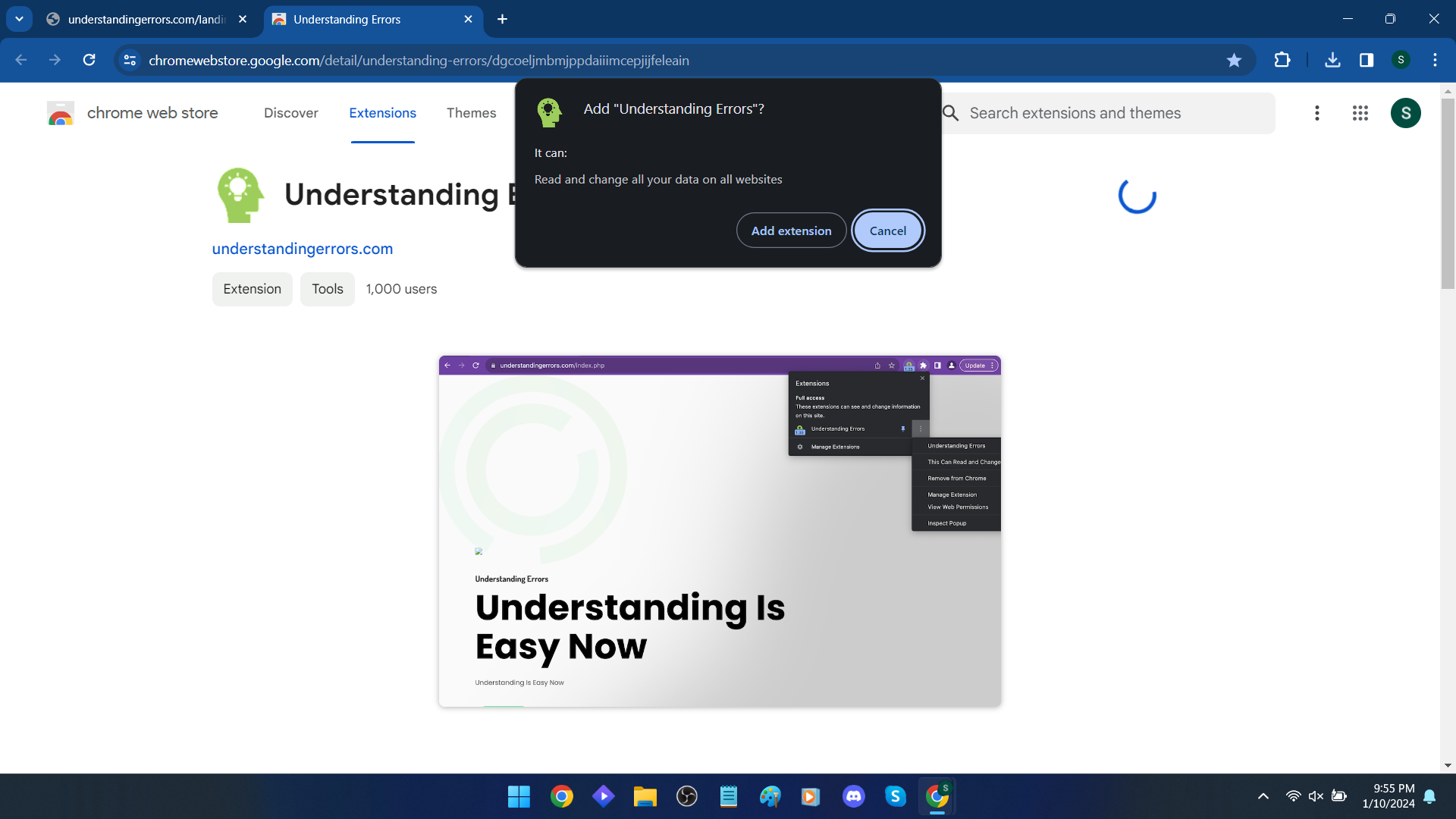The height and width of the screenshot is (819, 1456).
Task: Open the browser Extensions puzzle icon
Action: (x=1282, y=60)
